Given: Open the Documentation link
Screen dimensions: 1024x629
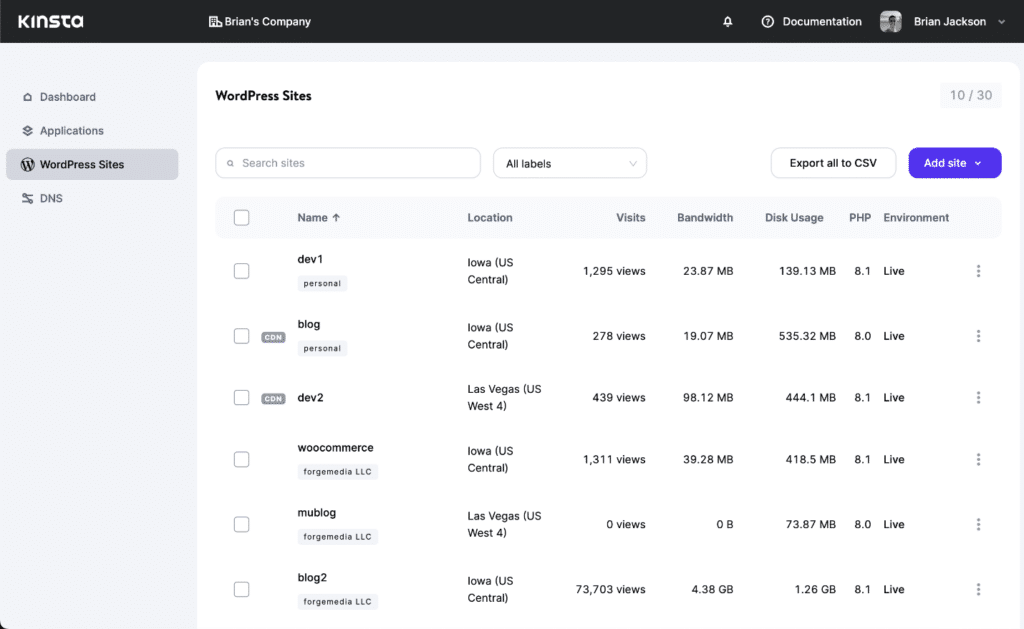Looking at the screenshot, I should (x=822, y=22).
